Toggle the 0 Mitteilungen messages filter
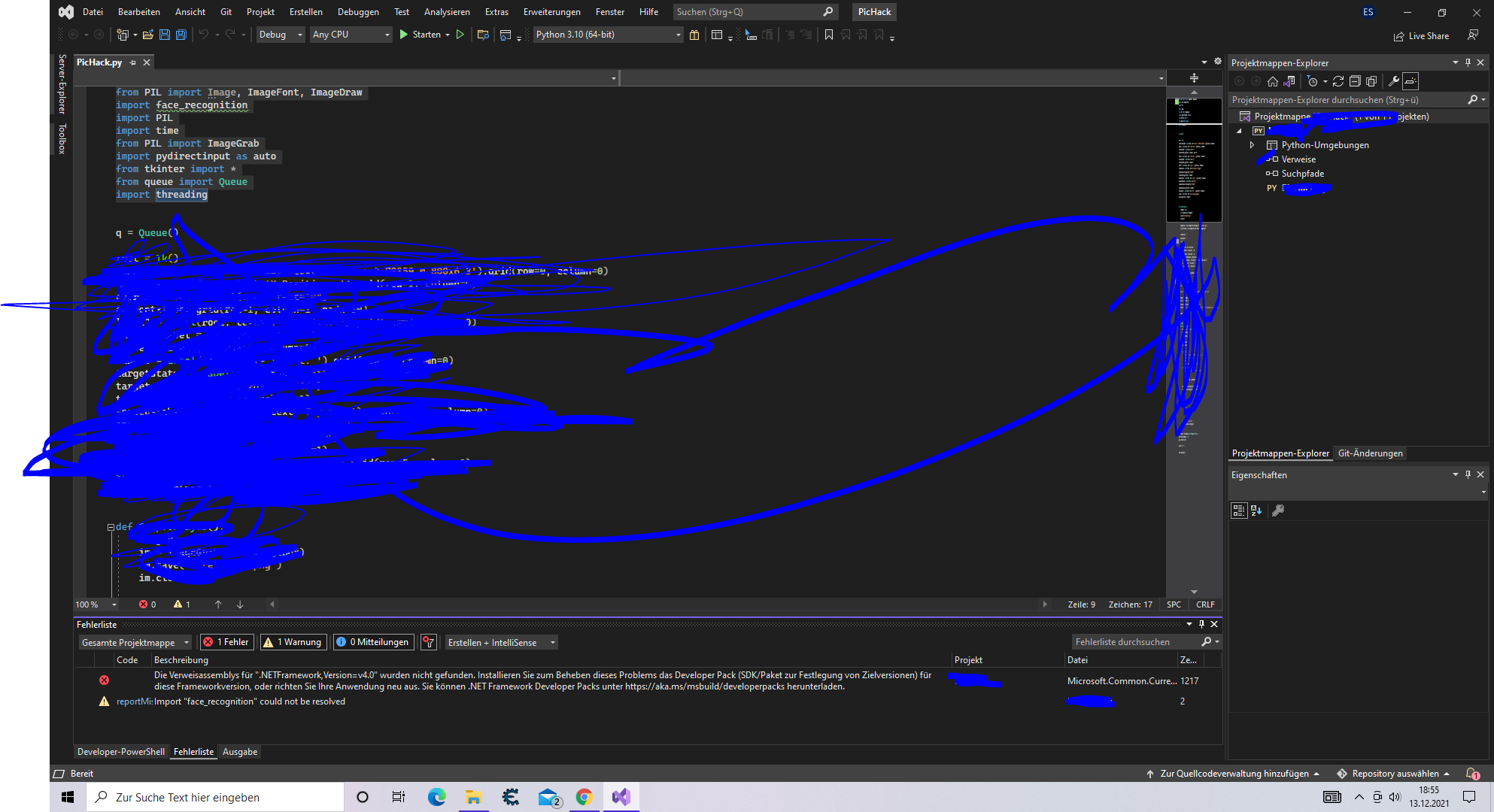Screen dimensions: 1494x812 coord(373,642)
